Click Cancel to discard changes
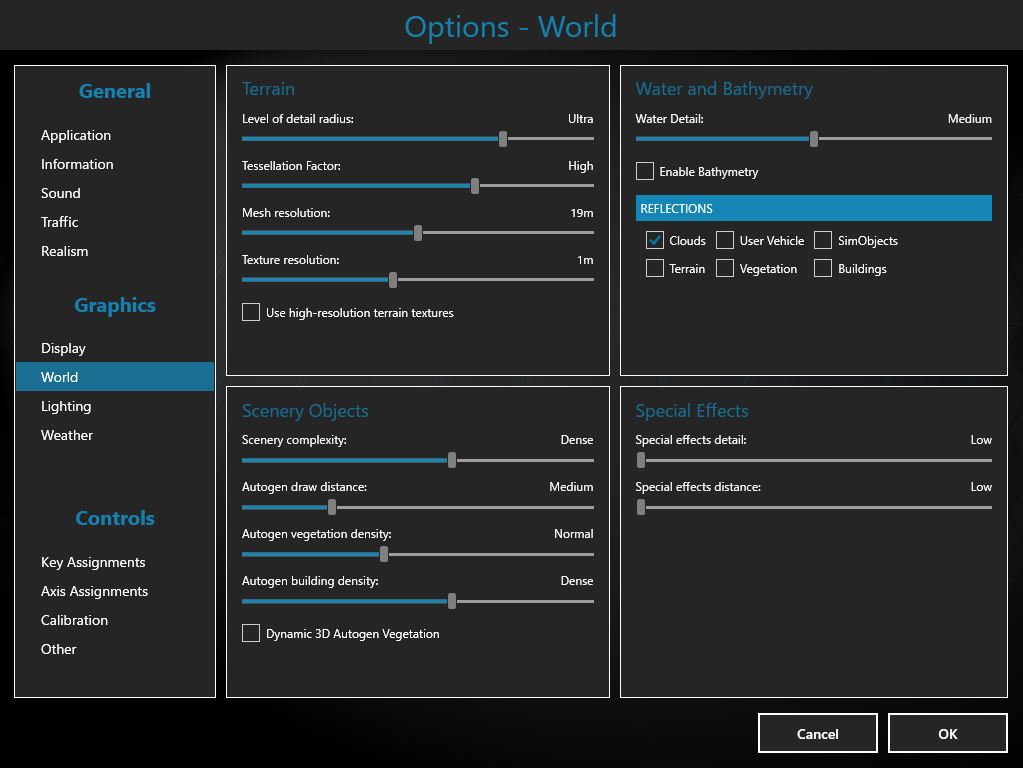The height and width of the screenshot is (769, 1023). (817, 733)
